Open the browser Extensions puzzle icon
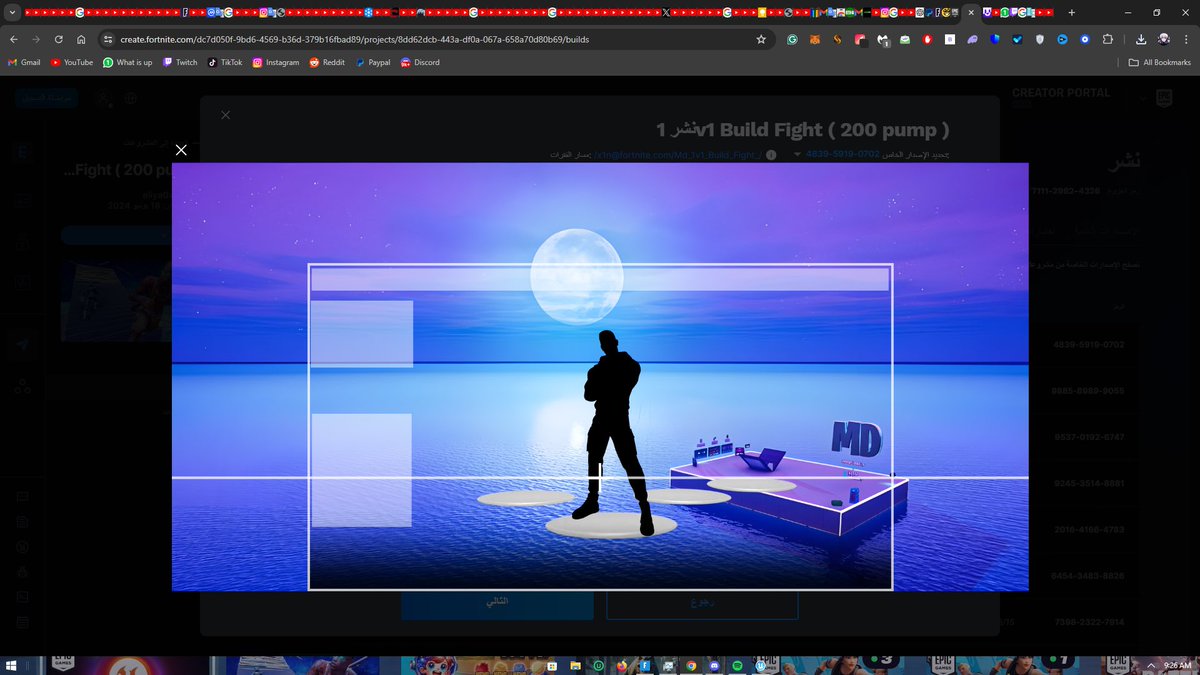This screenshot has width=1200, height=675. (x=1108, y=39)
